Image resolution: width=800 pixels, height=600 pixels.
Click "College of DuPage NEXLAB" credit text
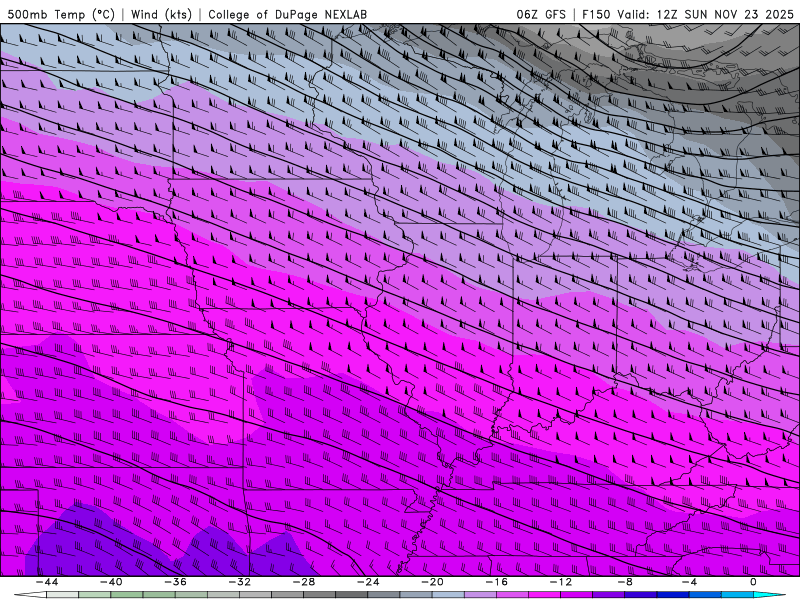288,14
